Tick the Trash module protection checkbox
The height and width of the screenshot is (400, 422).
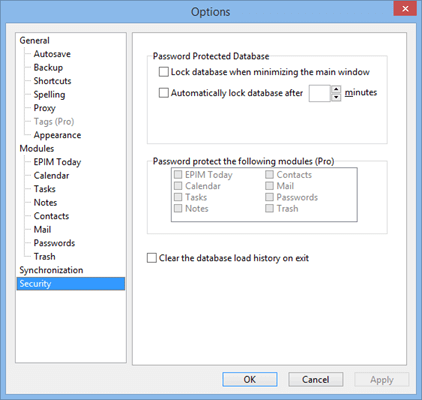(x=269, y=208)
